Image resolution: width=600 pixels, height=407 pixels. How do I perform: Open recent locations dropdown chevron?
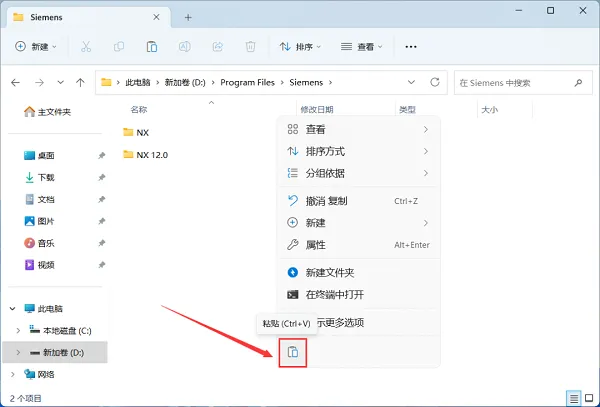pyautogui.click(x=60, y=82)
